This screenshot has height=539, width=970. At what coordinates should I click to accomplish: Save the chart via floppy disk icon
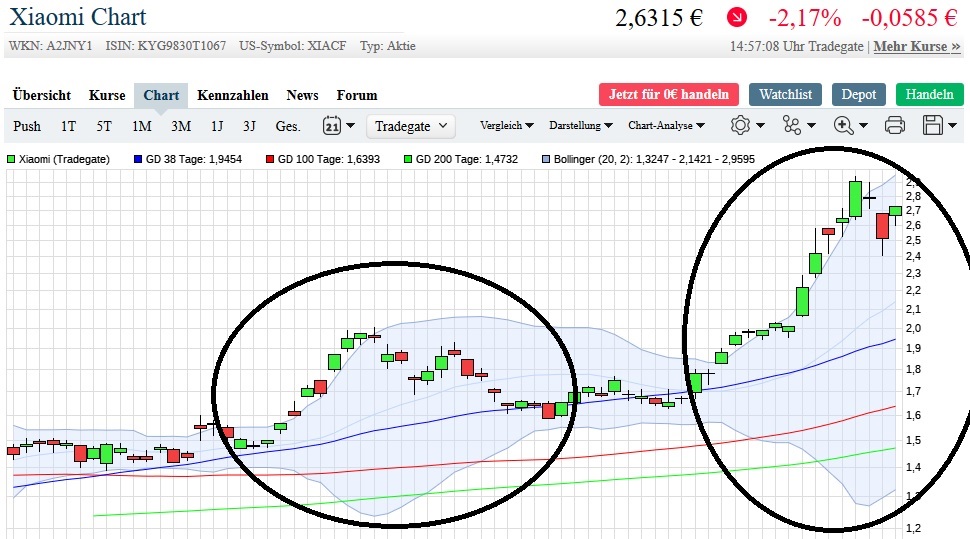pos(933,126)
